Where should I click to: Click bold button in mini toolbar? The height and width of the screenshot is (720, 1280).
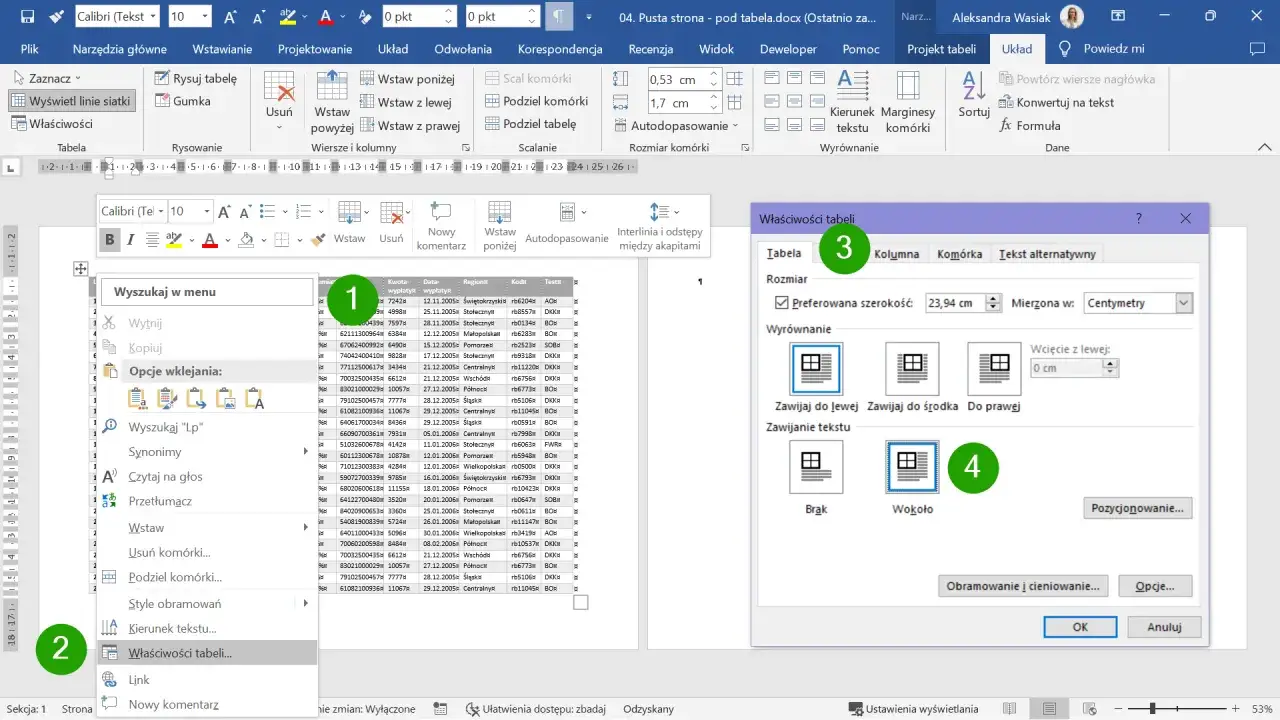click(109, 239)
